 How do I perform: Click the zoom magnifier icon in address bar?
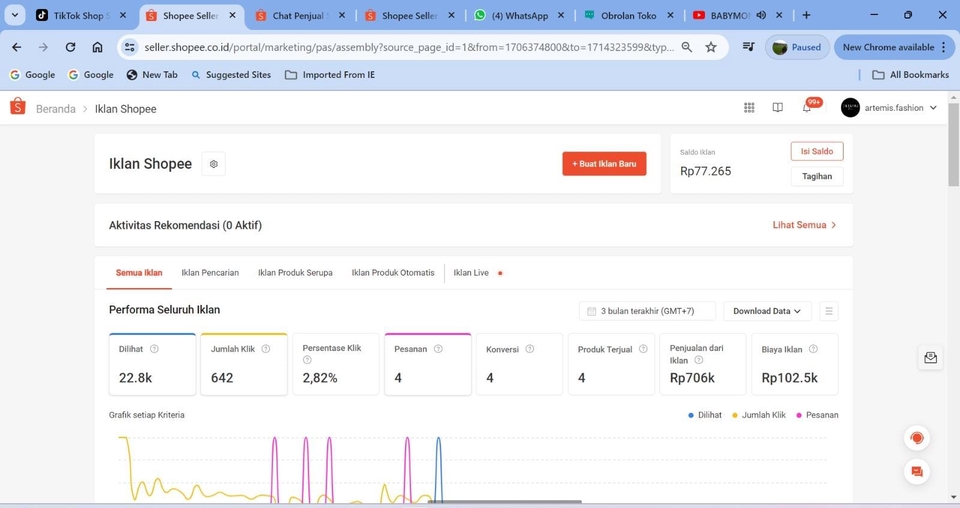[687, 47]
